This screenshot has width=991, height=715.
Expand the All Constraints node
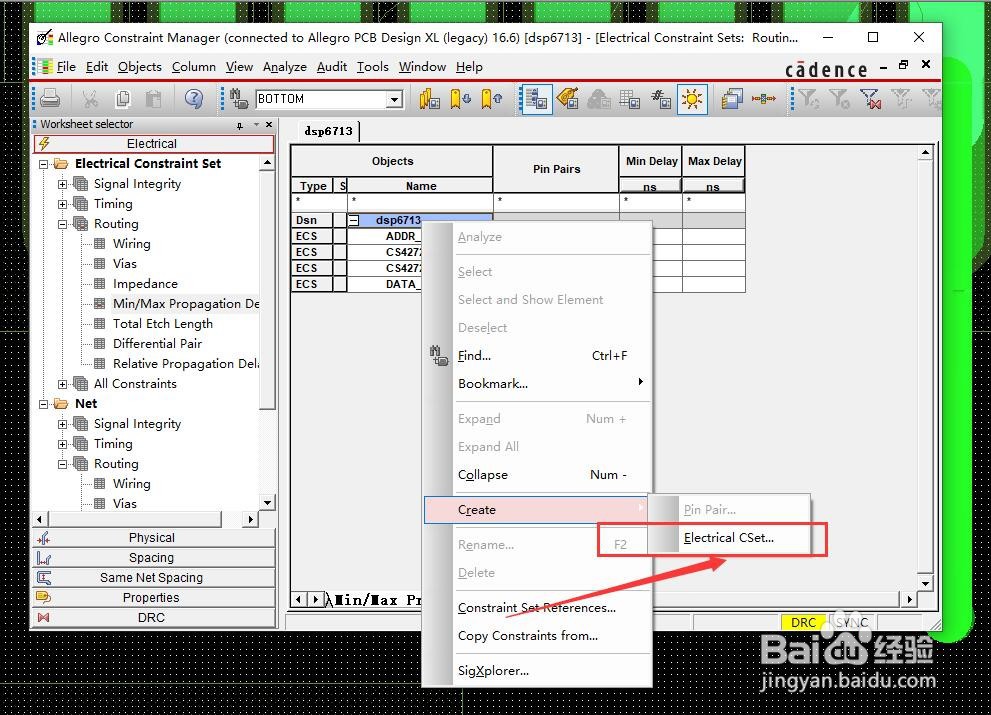pos(63,384)
